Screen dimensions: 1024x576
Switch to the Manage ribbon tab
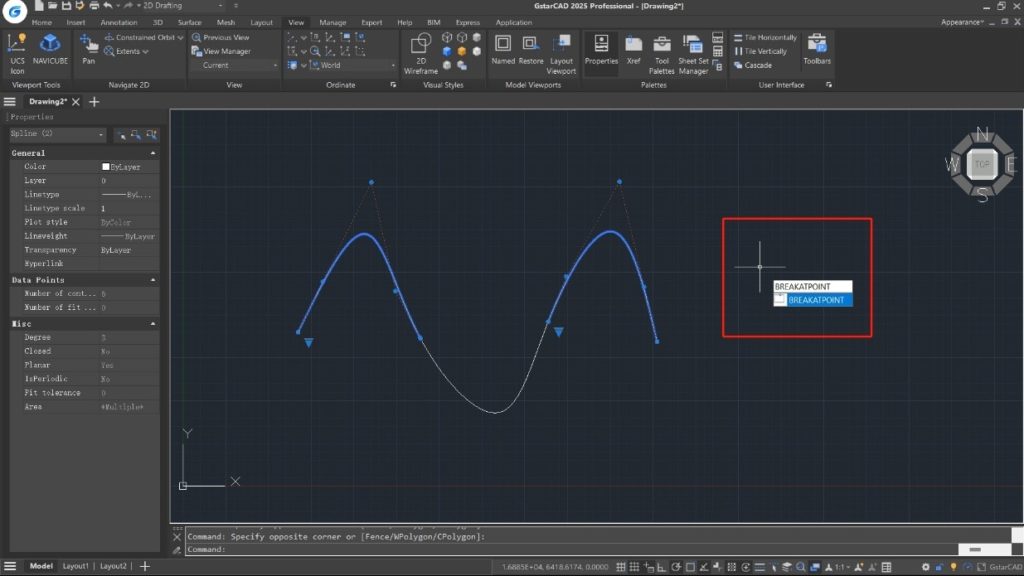pyautogui.click(x=332, y=22)
